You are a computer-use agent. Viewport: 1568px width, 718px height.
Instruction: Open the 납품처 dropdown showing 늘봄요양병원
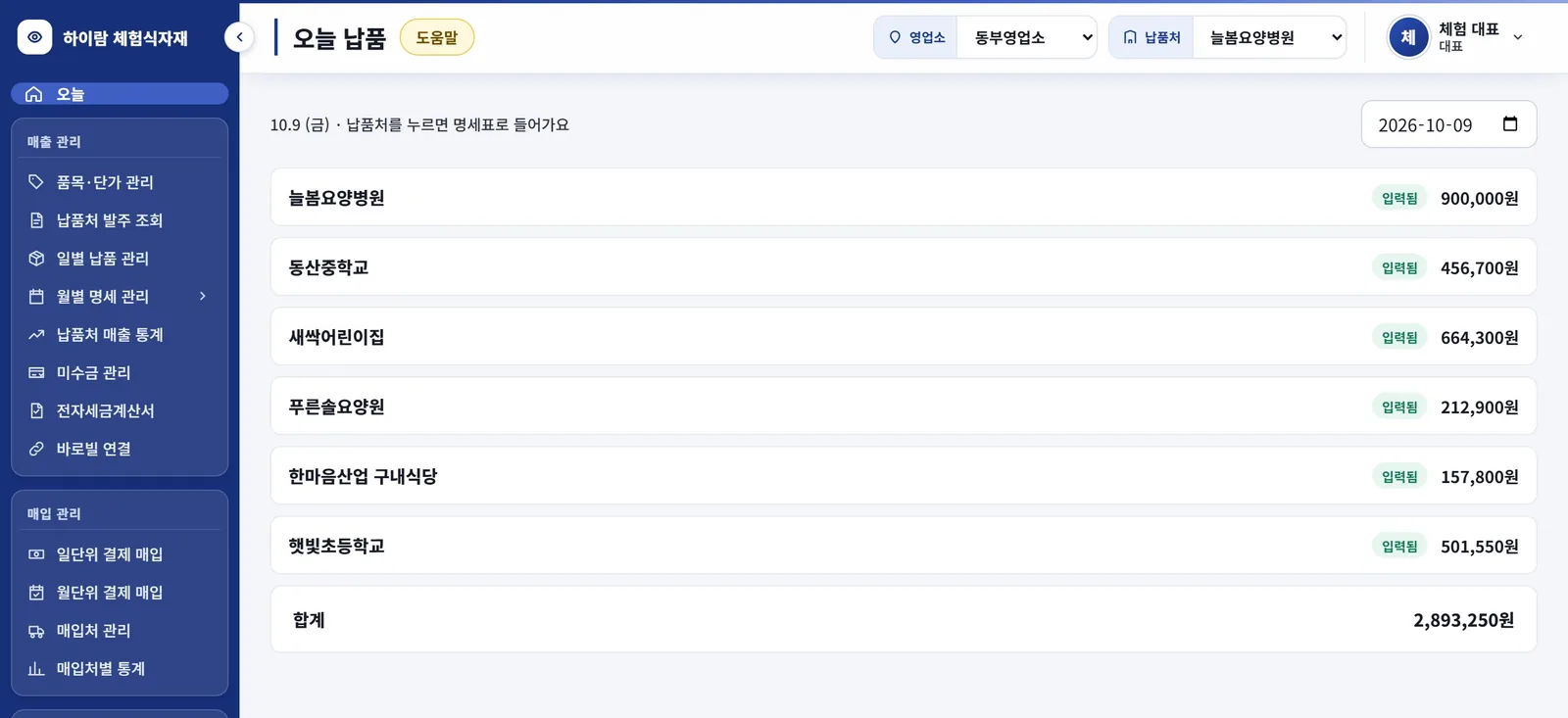1269,37
